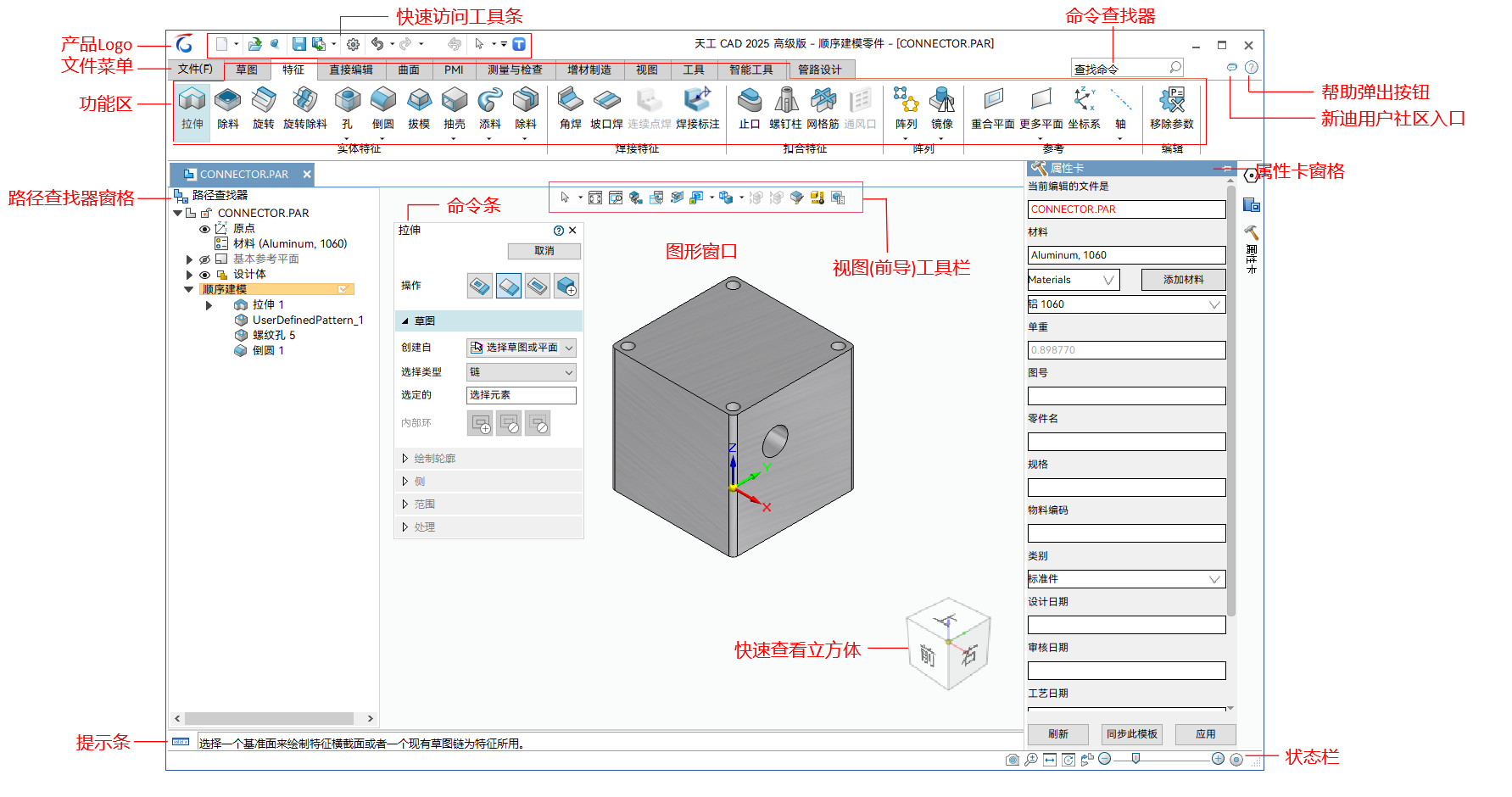The height and width of the screenshot is (797, 1512).
Task: Select the 坐标系 coordinate system tool
Action: point(1085,109)
